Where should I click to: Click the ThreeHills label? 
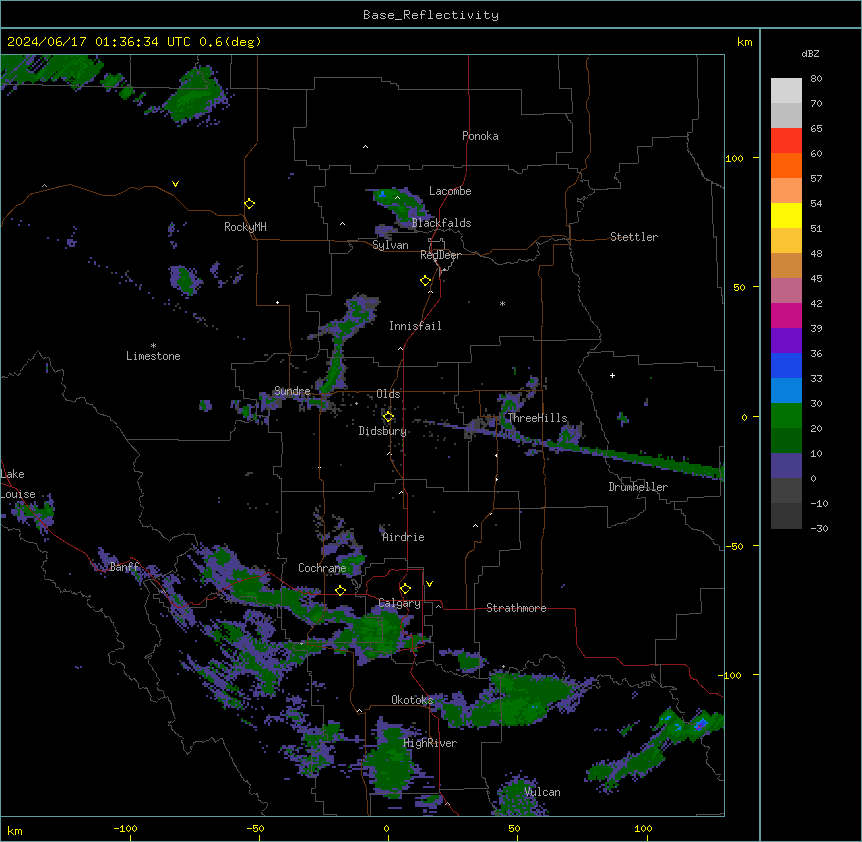537,418
